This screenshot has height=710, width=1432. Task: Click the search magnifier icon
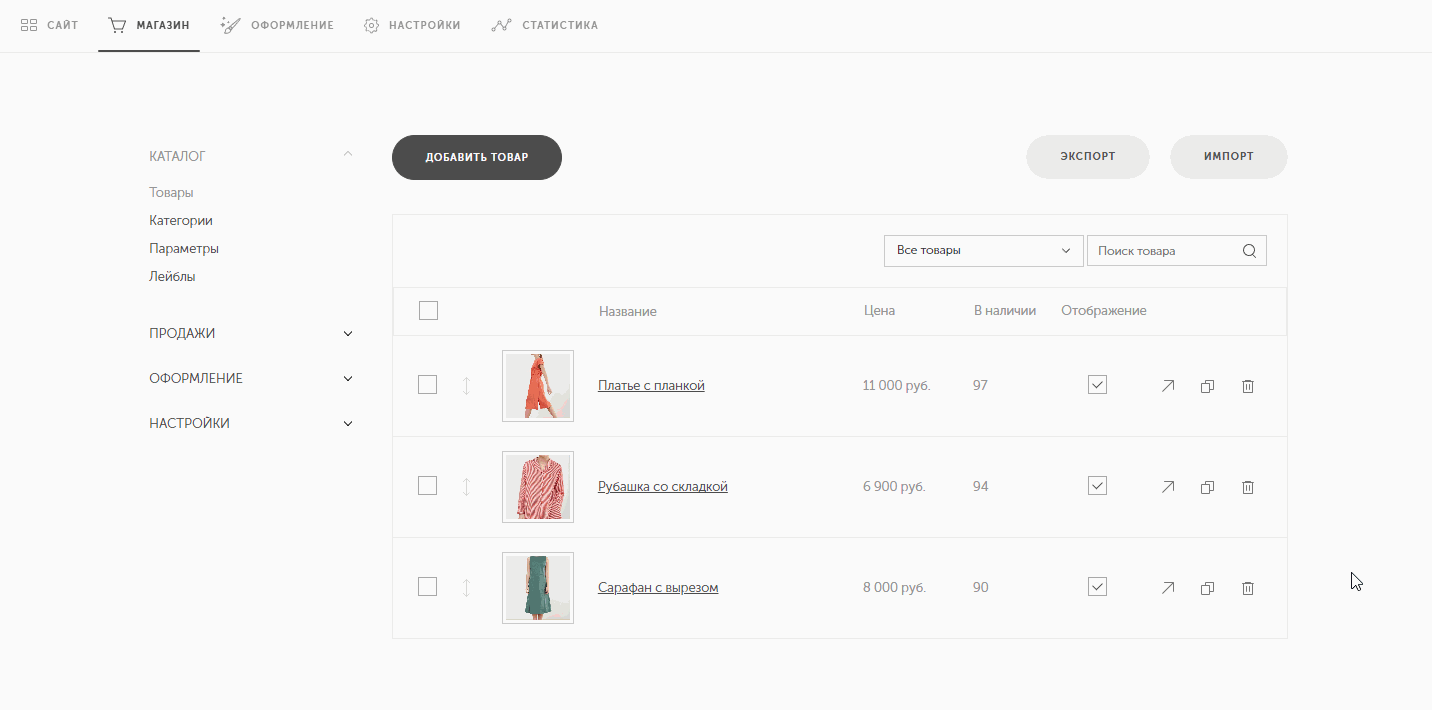pyautogui.click(x=1249, y=251)
